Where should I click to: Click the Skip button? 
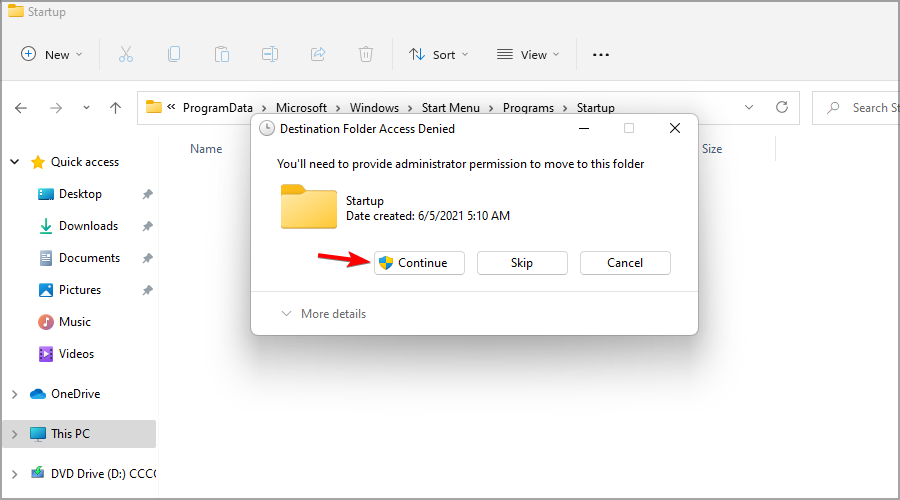(x=522, y=263)
